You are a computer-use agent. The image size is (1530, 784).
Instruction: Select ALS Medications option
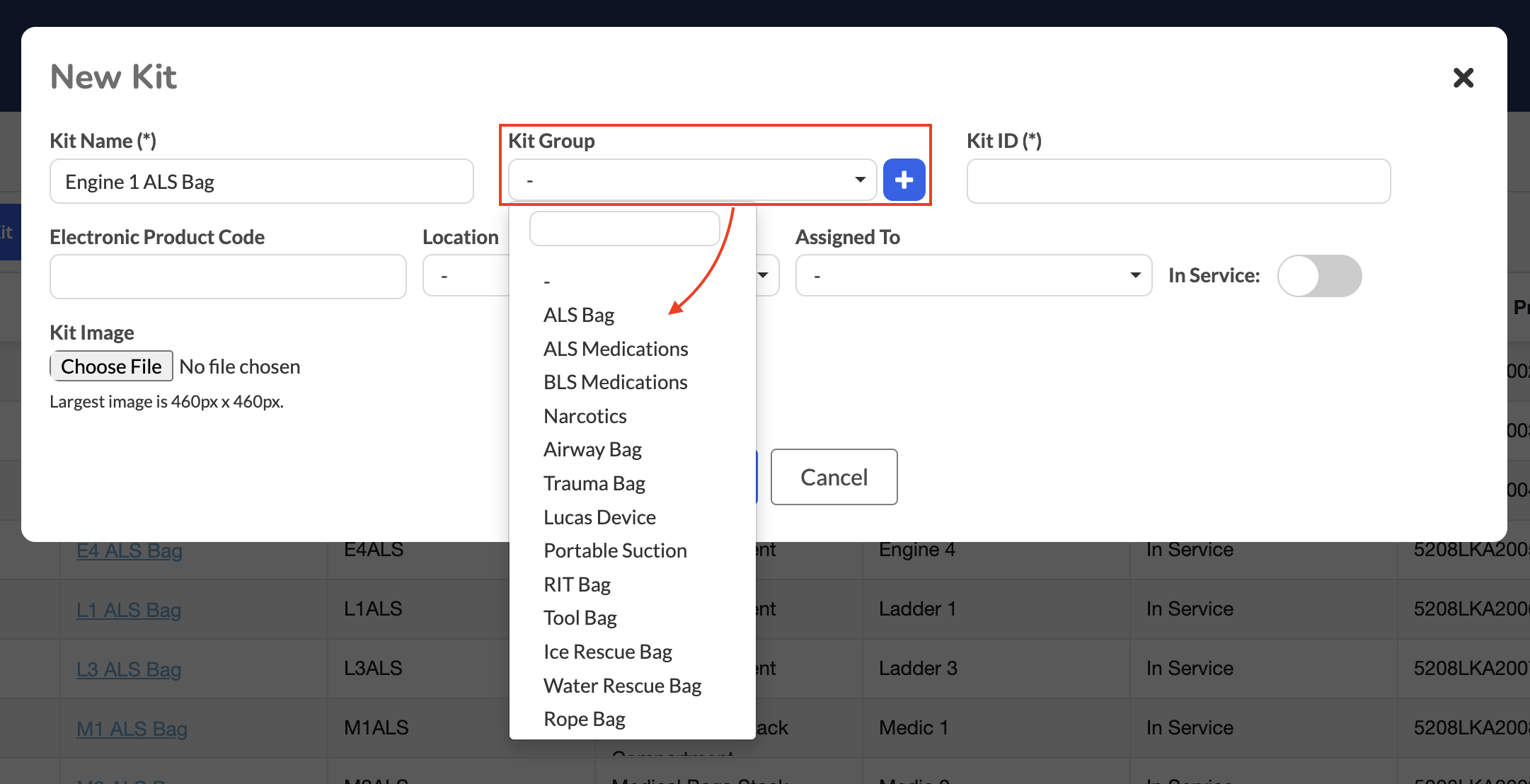(x=616, y=349)
